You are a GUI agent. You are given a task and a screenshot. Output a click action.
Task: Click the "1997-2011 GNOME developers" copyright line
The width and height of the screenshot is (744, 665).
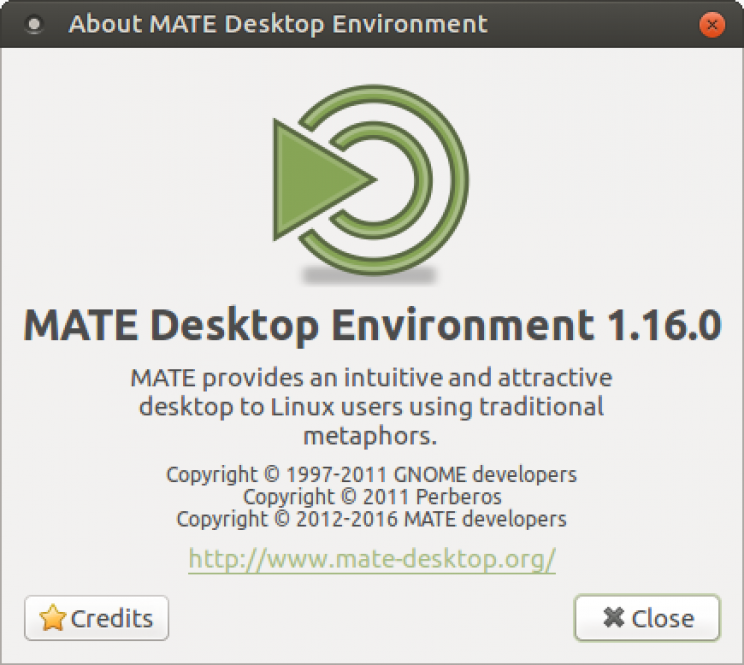(372, 475)
